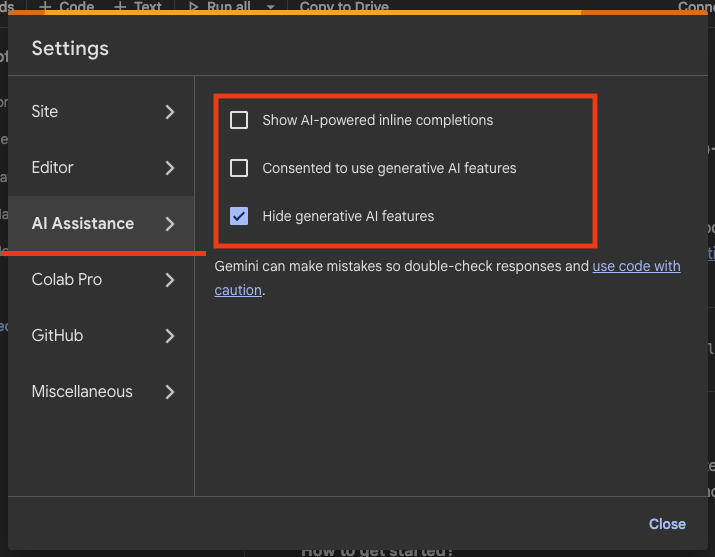Click the chevron next to Site
715x557 pixels.
[x=170, y=112]
